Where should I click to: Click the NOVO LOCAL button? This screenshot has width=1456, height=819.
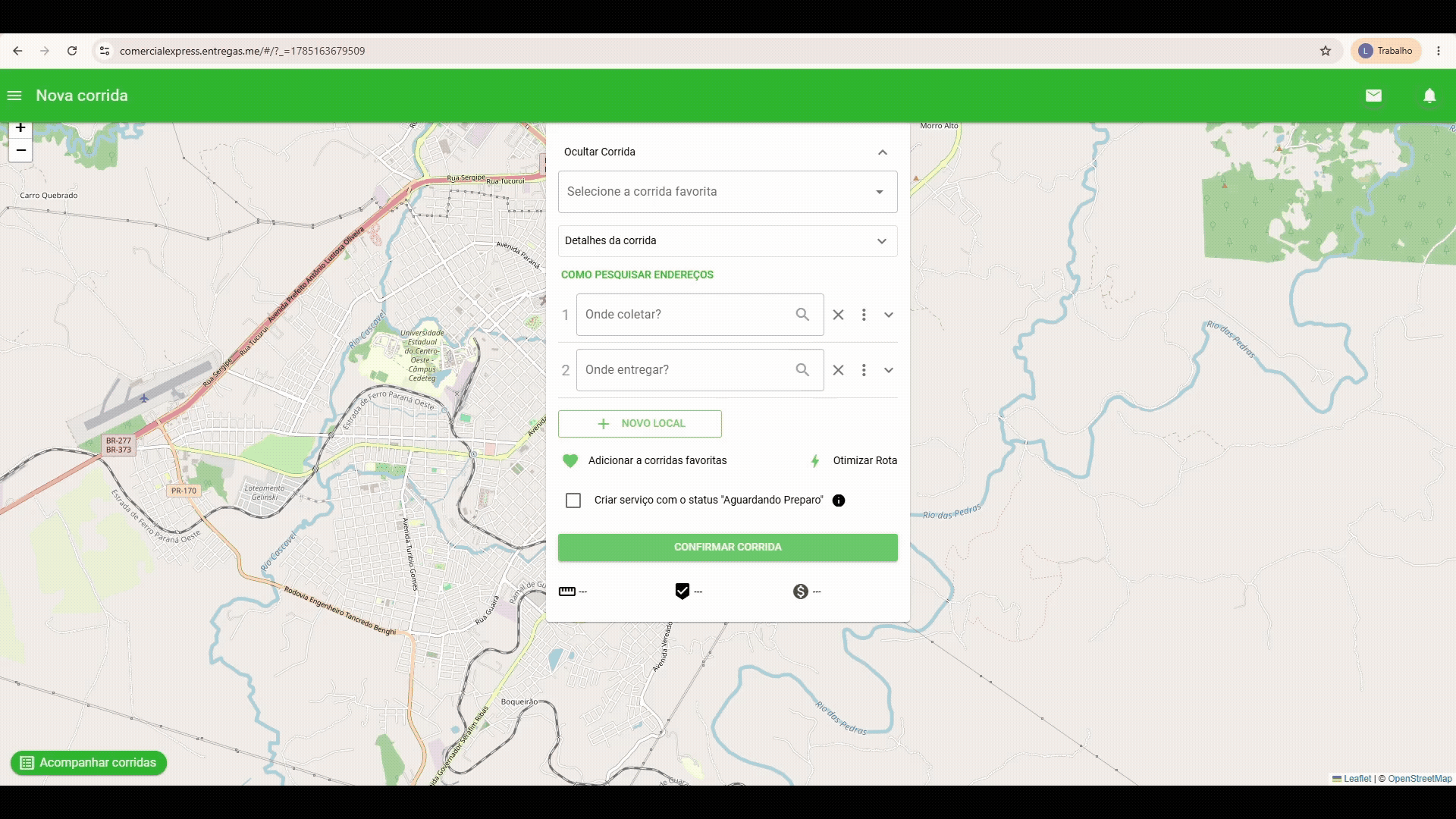[x=640, y=424]
